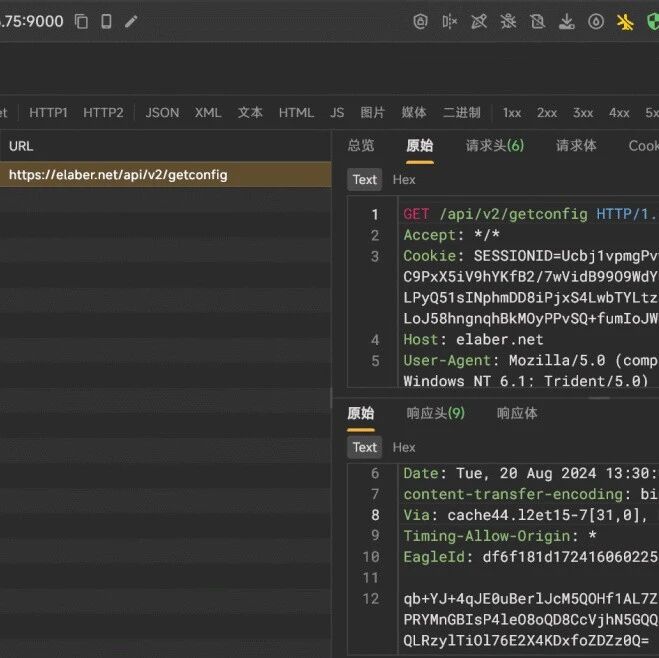Filter traffic by 媒体 type
Viewport: 659px width, 658px height.
tap(414, 113)
